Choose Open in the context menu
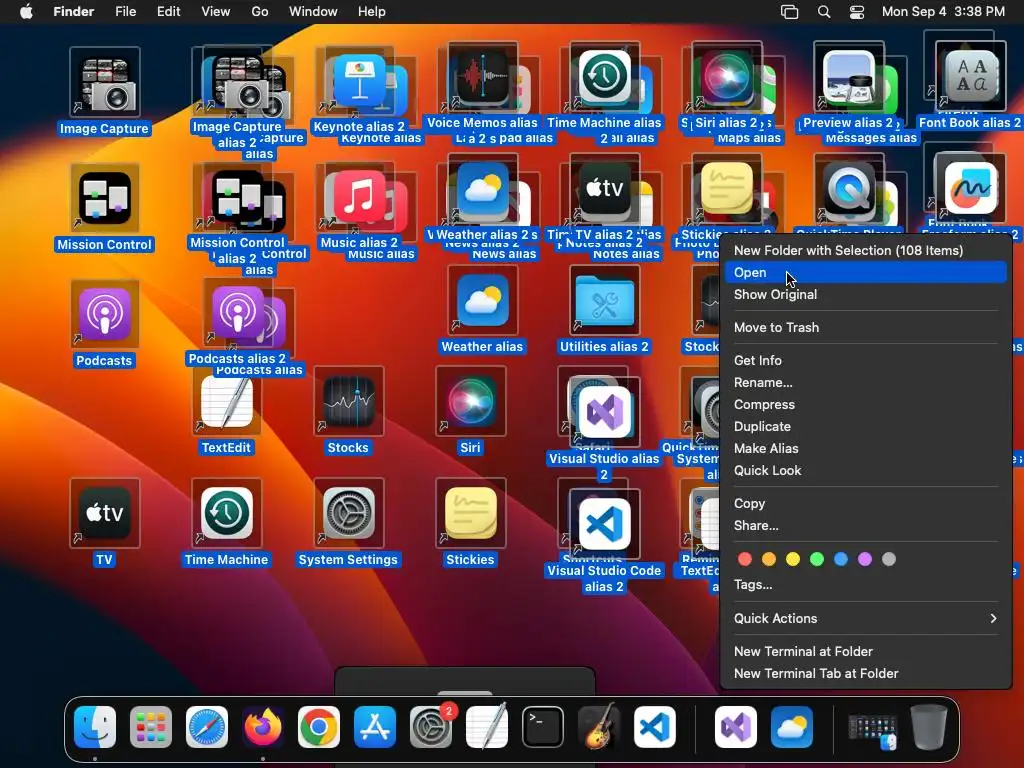 click(865, 272)
